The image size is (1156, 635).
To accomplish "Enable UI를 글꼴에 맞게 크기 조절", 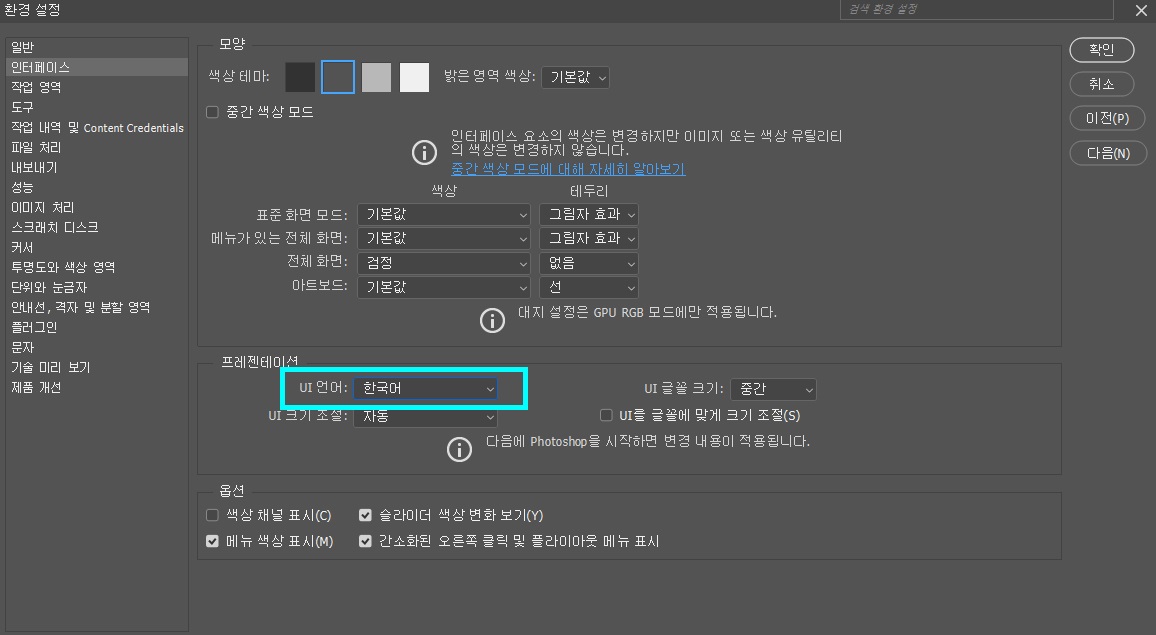I will coord(606,415).
